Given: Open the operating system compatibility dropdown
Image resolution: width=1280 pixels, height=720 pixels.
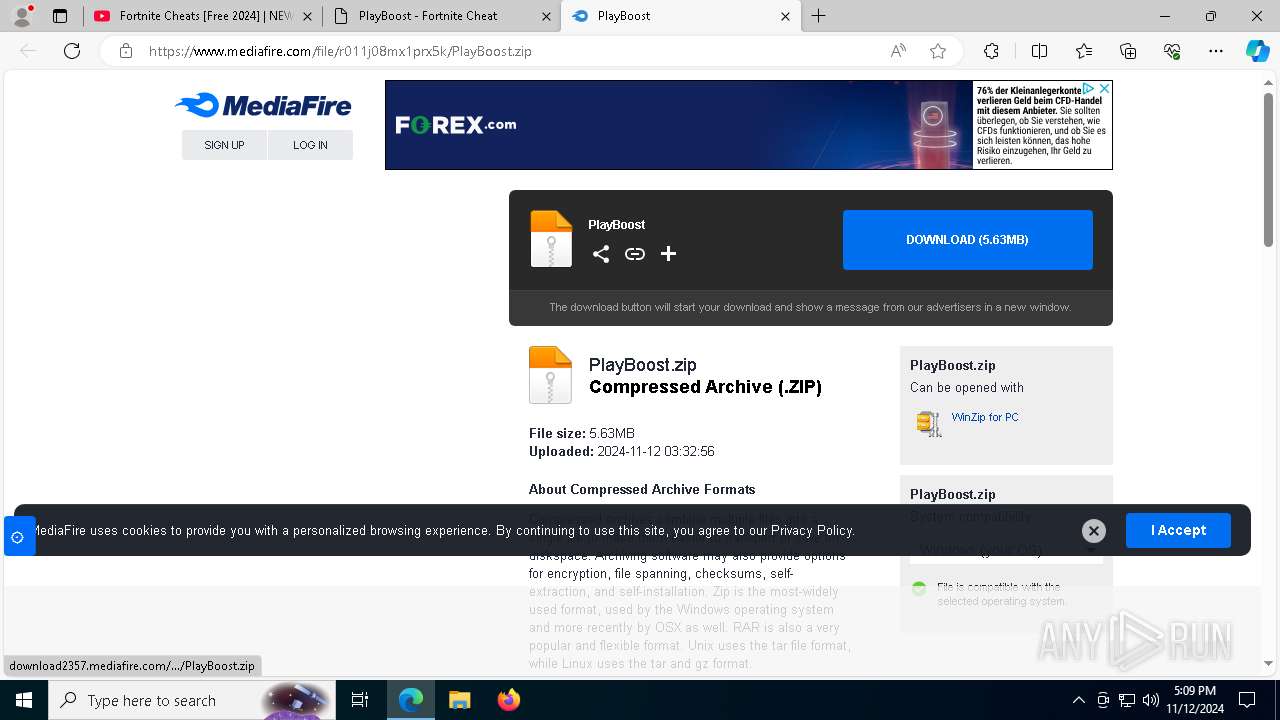Looking at the screenshot, I should pos(1006,550).
